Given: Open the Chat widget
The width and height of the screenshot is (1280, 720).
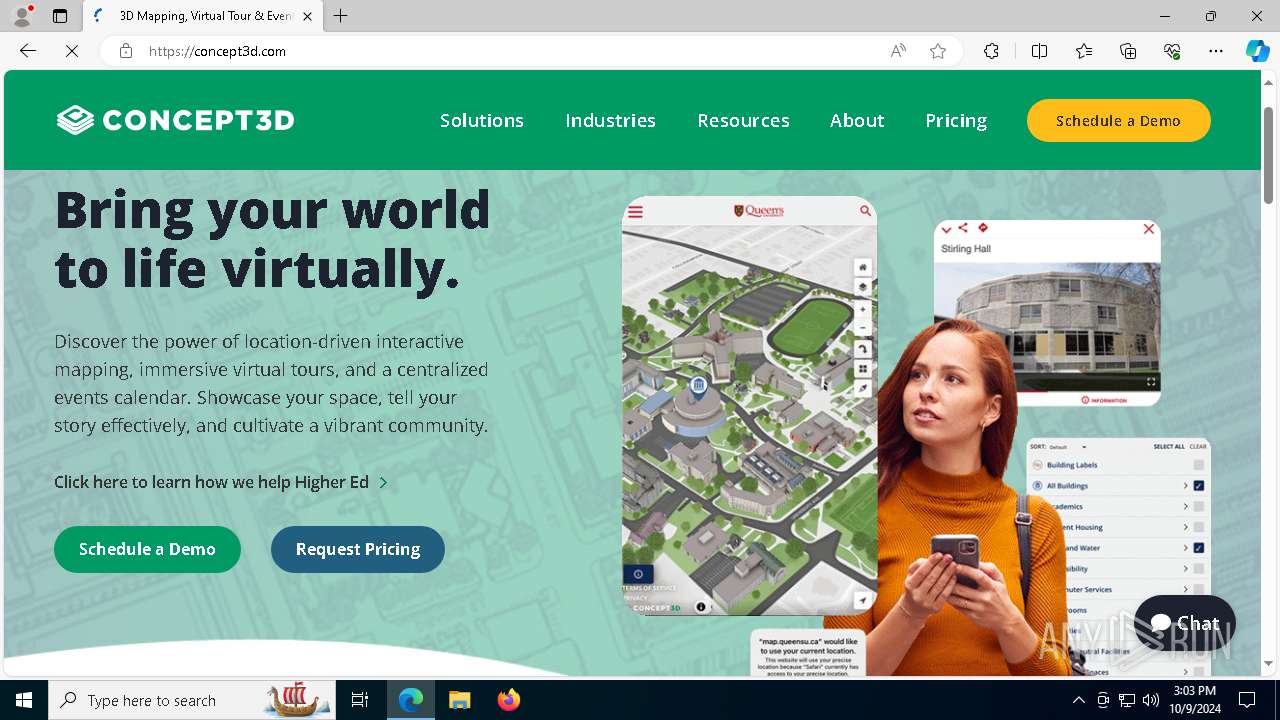Looking at the screenshot, I should [1185, 623].
